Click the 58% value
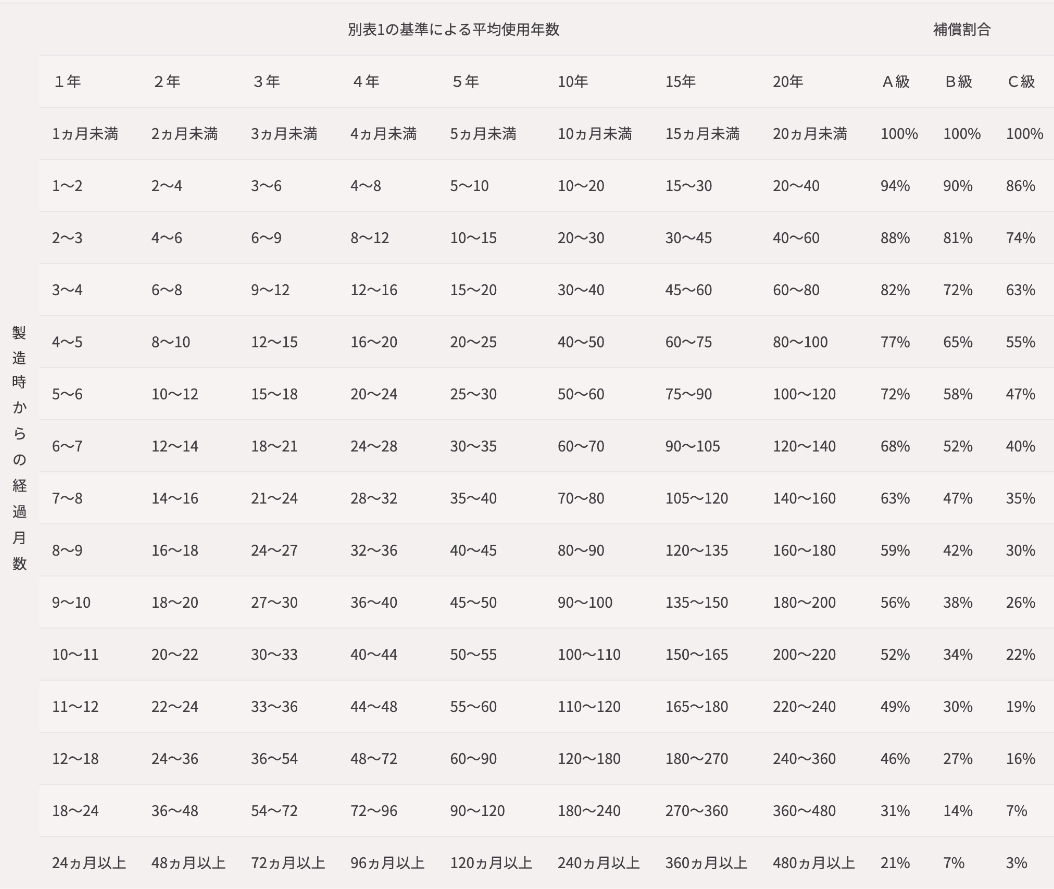 (x=958, y=394)
